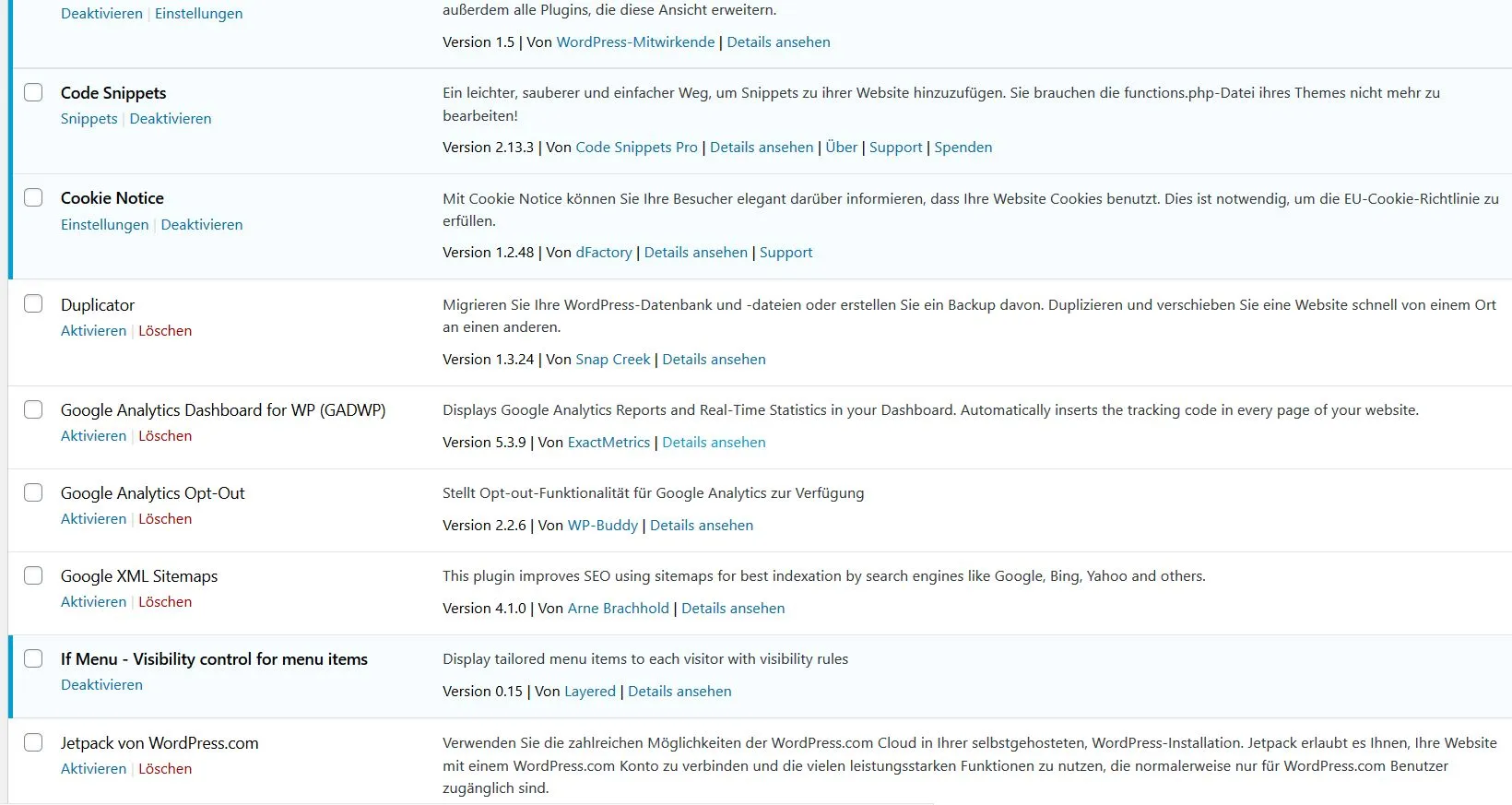
Task: Open Einstellungen link in the topmost row
Action: (199, 14)
